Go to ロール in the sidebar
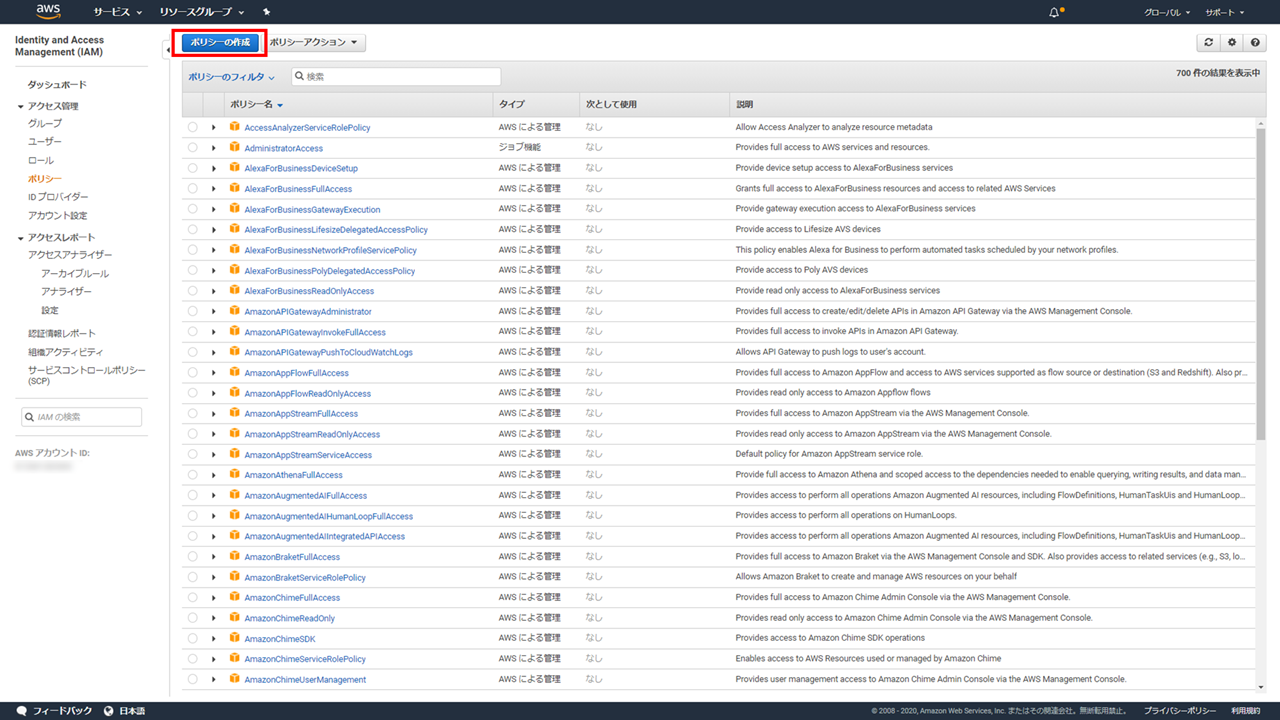 [x=41, y=160]
